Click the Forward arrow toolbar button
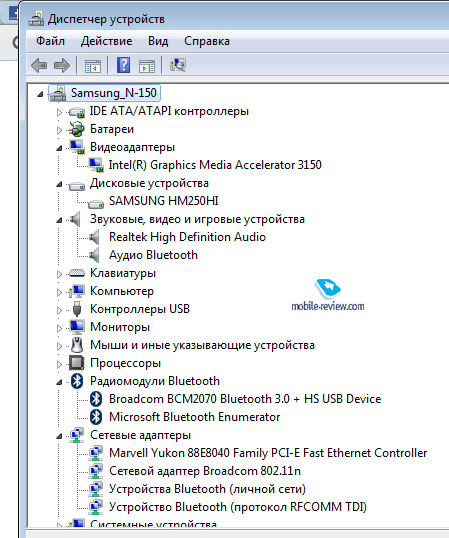This screenshot has width=449, height=538. (x=62, y=65)
